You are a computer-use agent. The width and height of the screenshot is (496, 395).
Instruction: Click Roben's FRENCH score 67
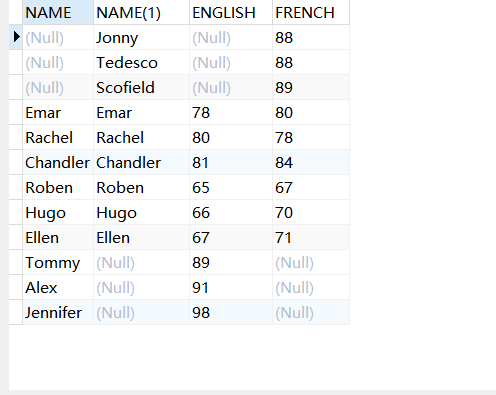coord(311,187)
